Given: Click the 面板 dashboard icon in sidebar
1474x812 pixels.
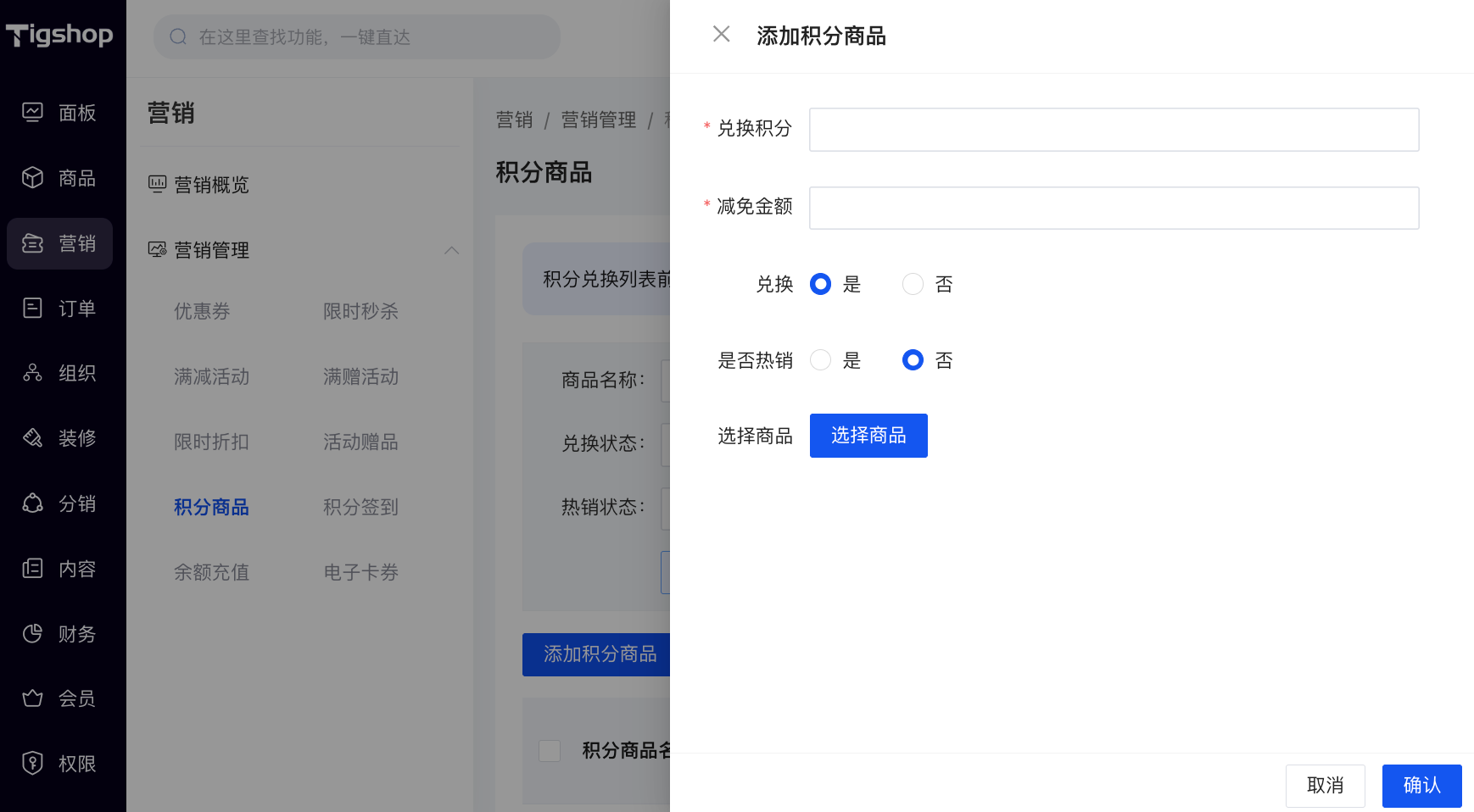Looking at the screenshot, I should 32,113.
